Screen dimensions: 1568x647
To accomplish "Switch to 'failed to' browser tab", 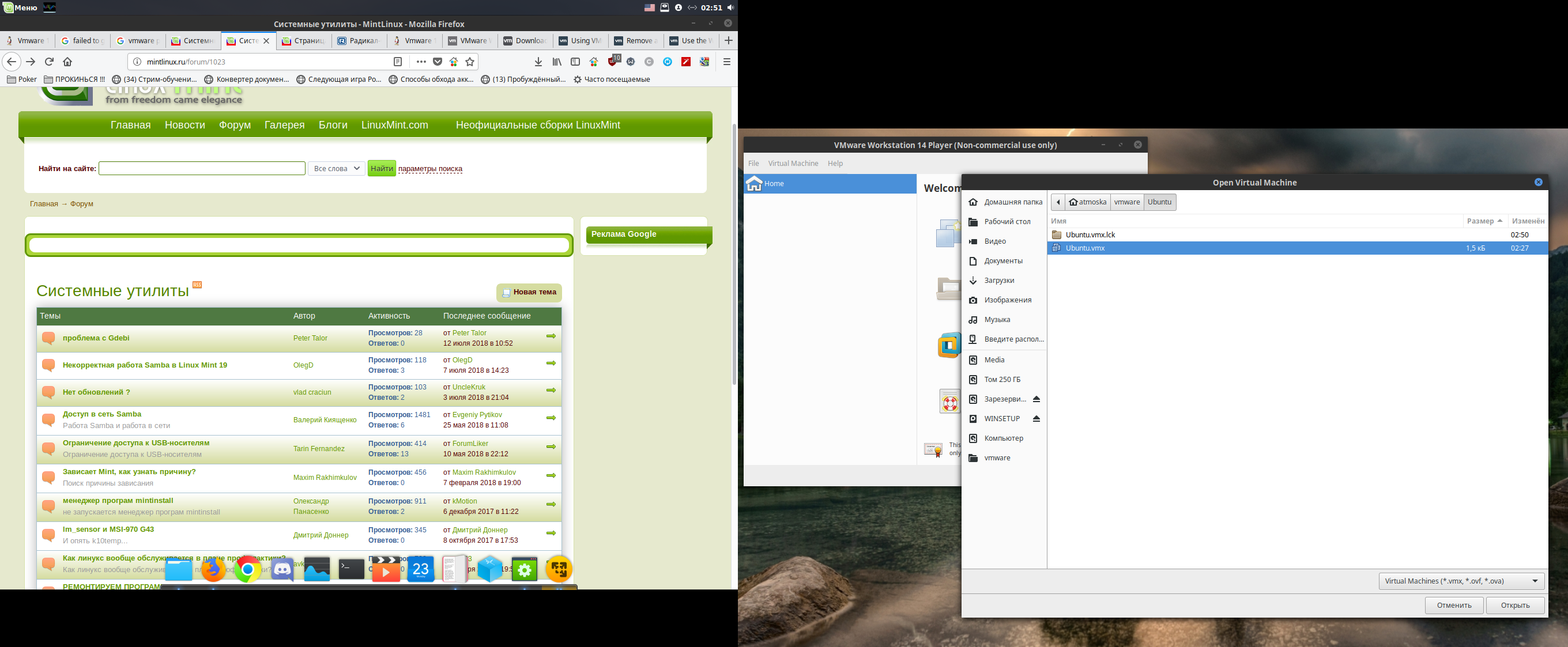I will (84, 41).
